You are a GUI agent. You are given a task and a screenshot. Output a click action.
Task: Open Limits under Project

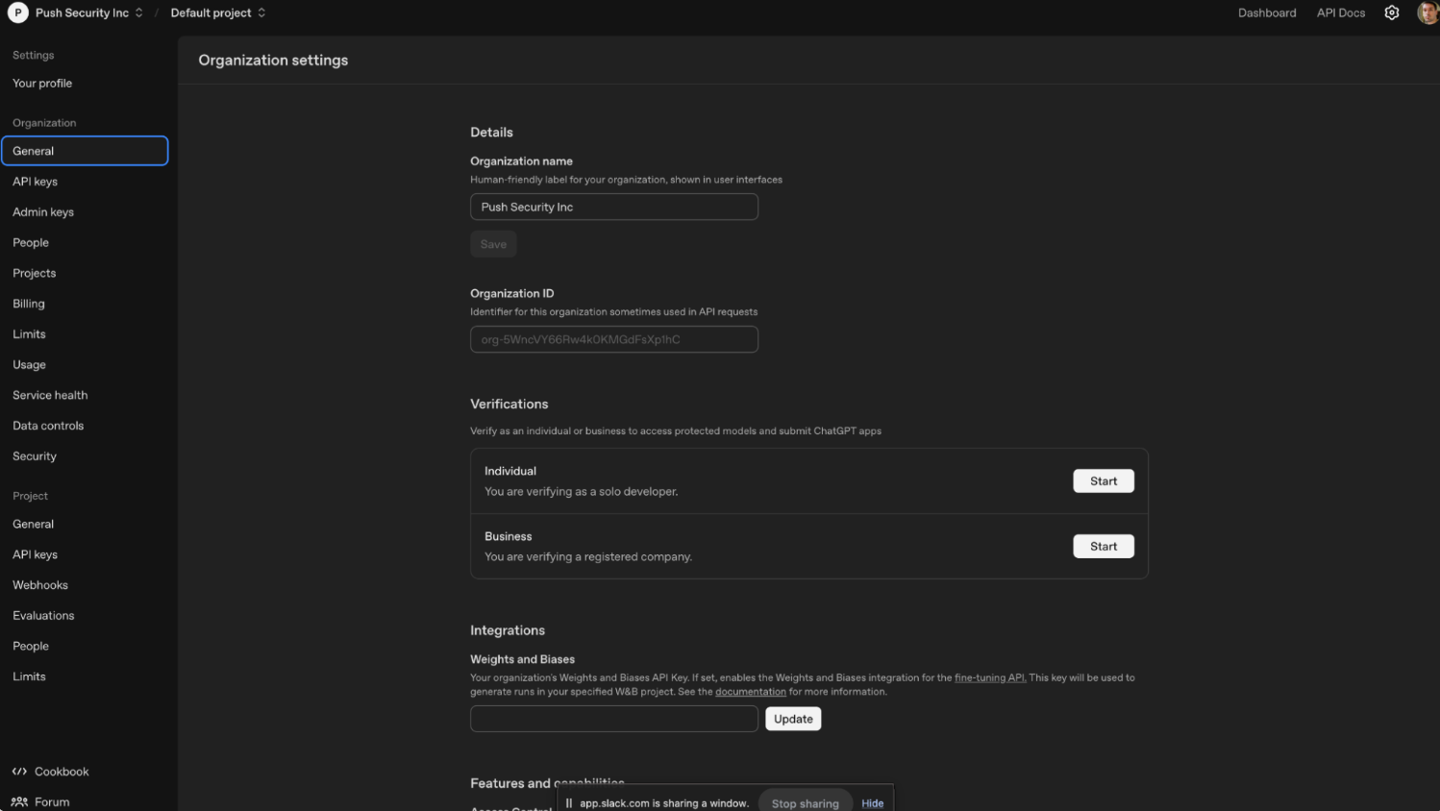pos(29,677)
